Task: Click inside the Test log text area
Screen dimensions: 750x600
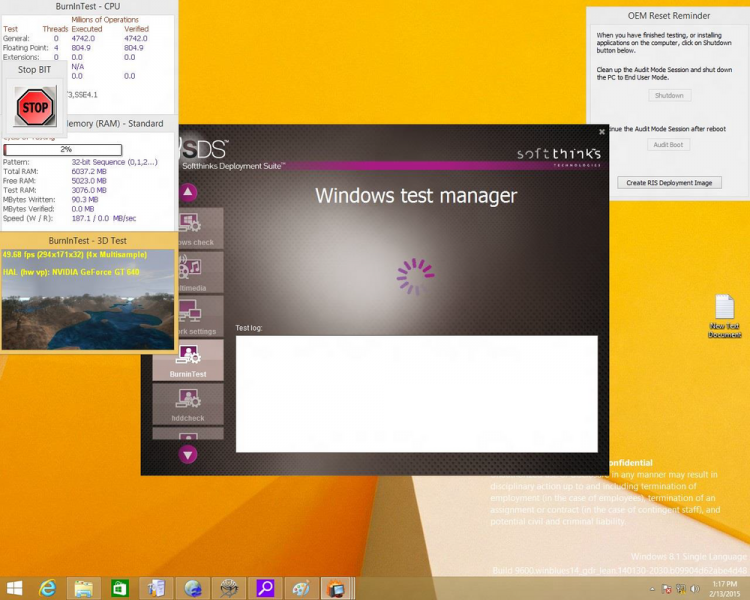Action: pos(417,394)
